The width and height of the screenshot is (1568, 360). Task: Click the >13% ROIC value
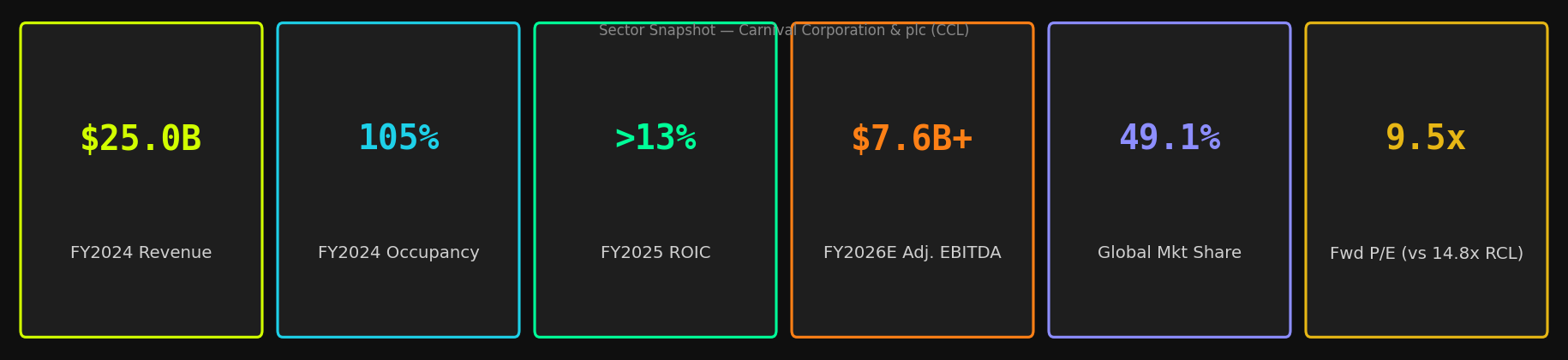click(655, 139)
